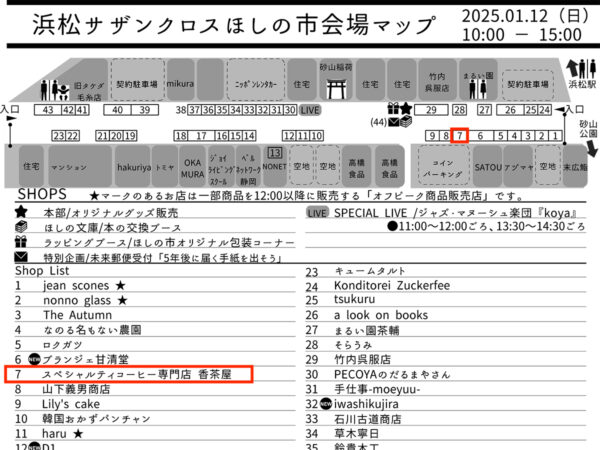Click the gift icon on the map near booth 29

[x=393, y=109]
